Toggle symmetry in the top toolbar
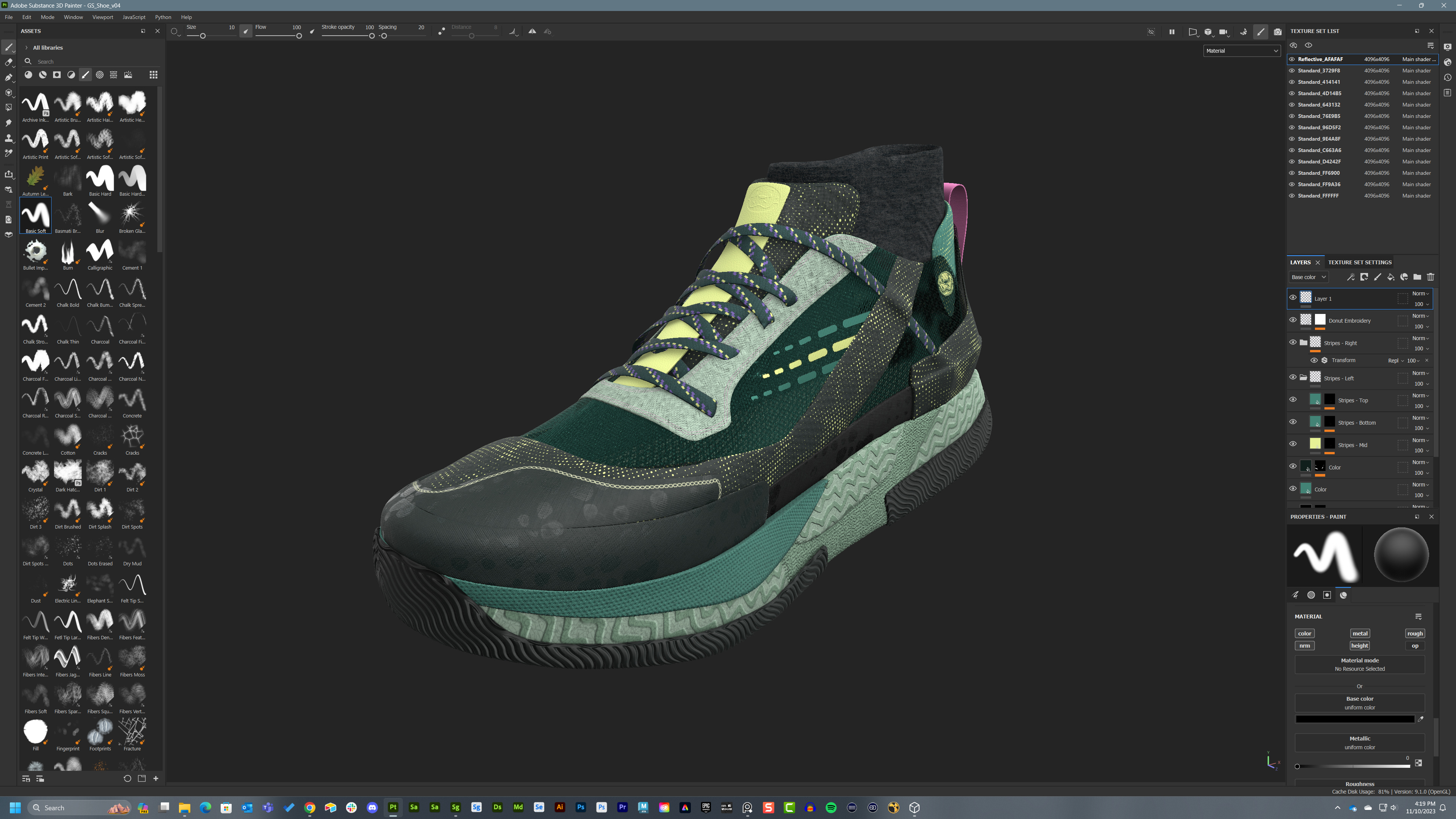The width and height of the screenshot is (1456, 819). point(532,31)
